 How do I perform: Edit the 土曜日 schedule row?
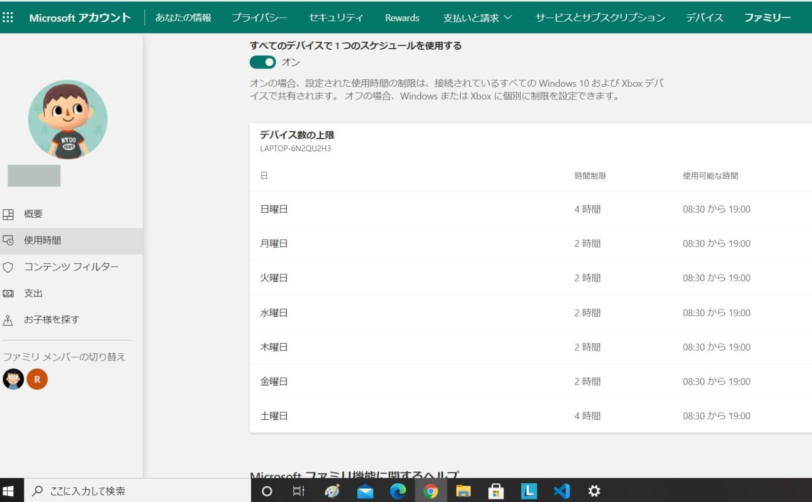pyautogui.click(x=531, y=415)
